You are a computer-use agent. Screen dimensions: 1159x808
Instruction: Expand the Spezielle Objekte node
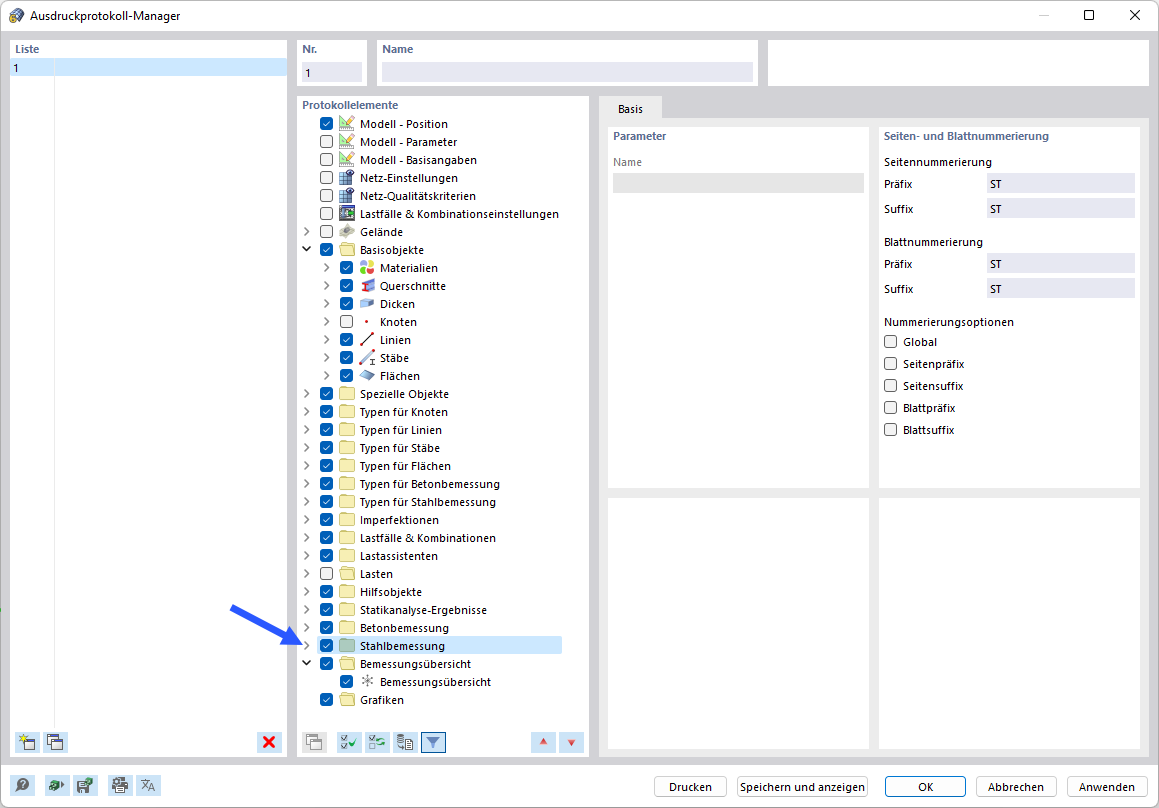click(x=307, y=393)
